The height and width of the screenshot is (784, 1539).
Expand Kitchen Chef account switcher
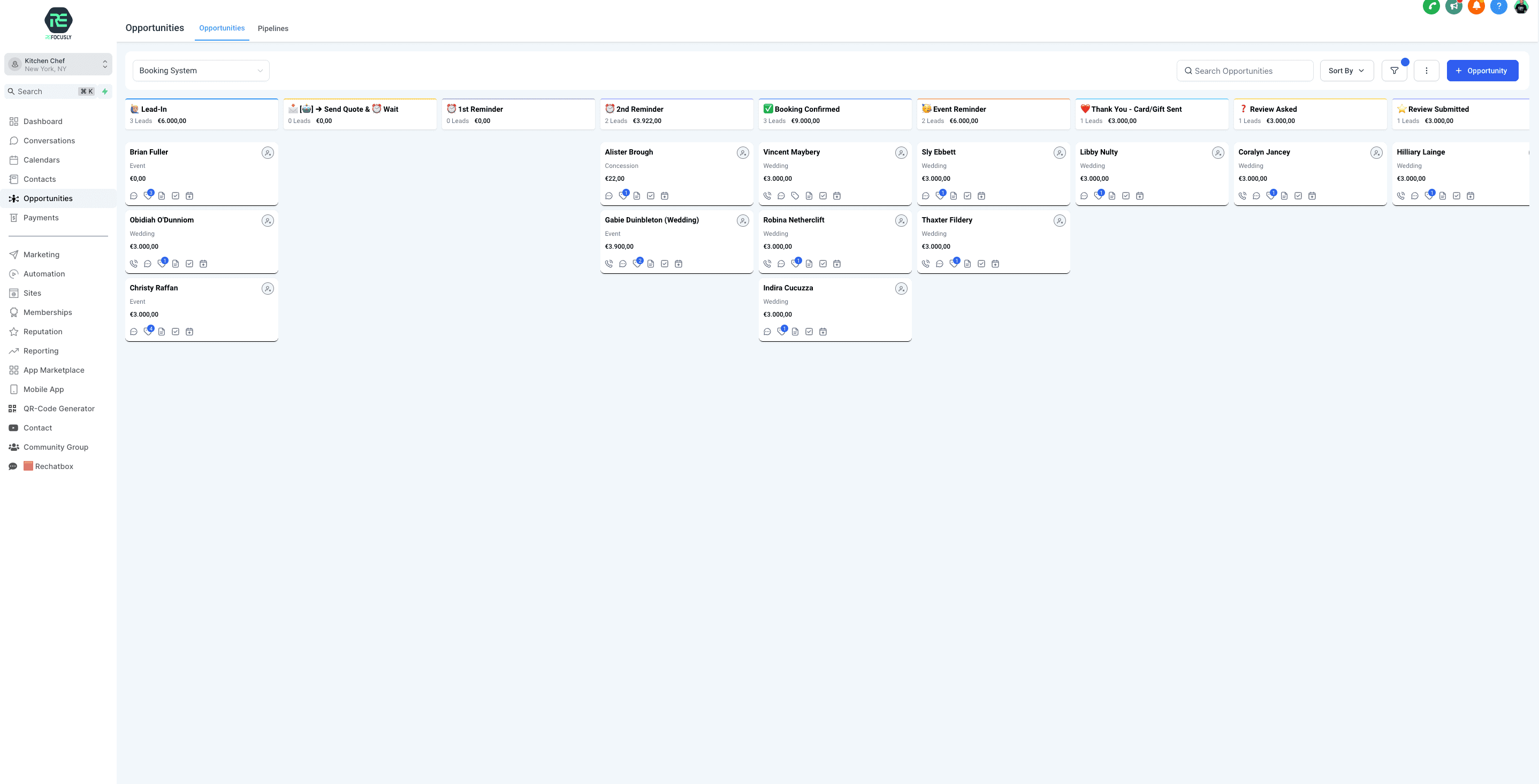pos(58,65)
